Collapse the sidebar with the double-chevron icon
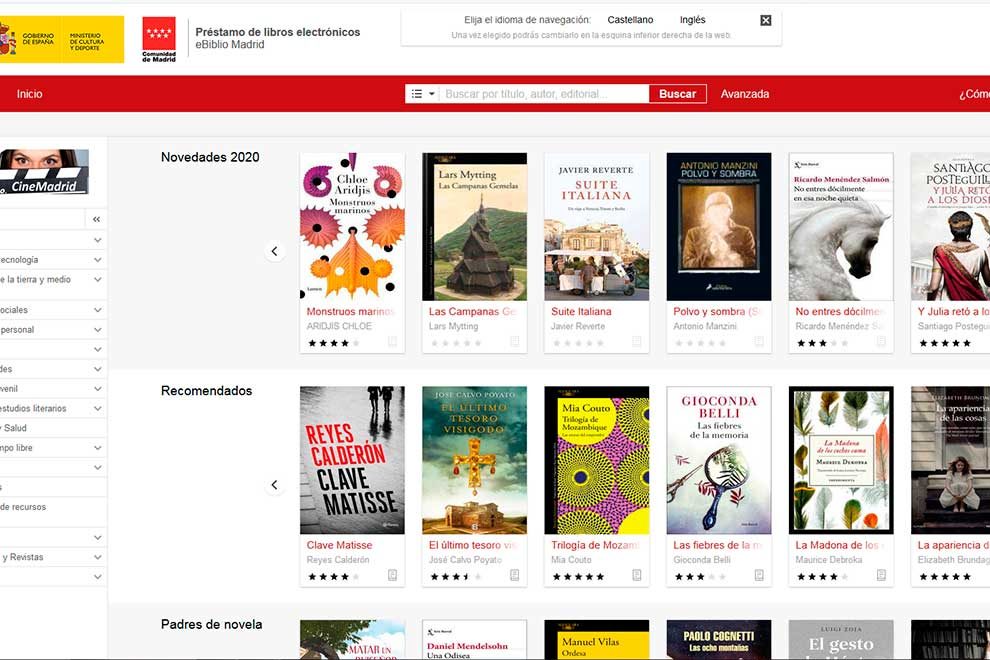The image size is (990, 660). (x=96, y=219)
